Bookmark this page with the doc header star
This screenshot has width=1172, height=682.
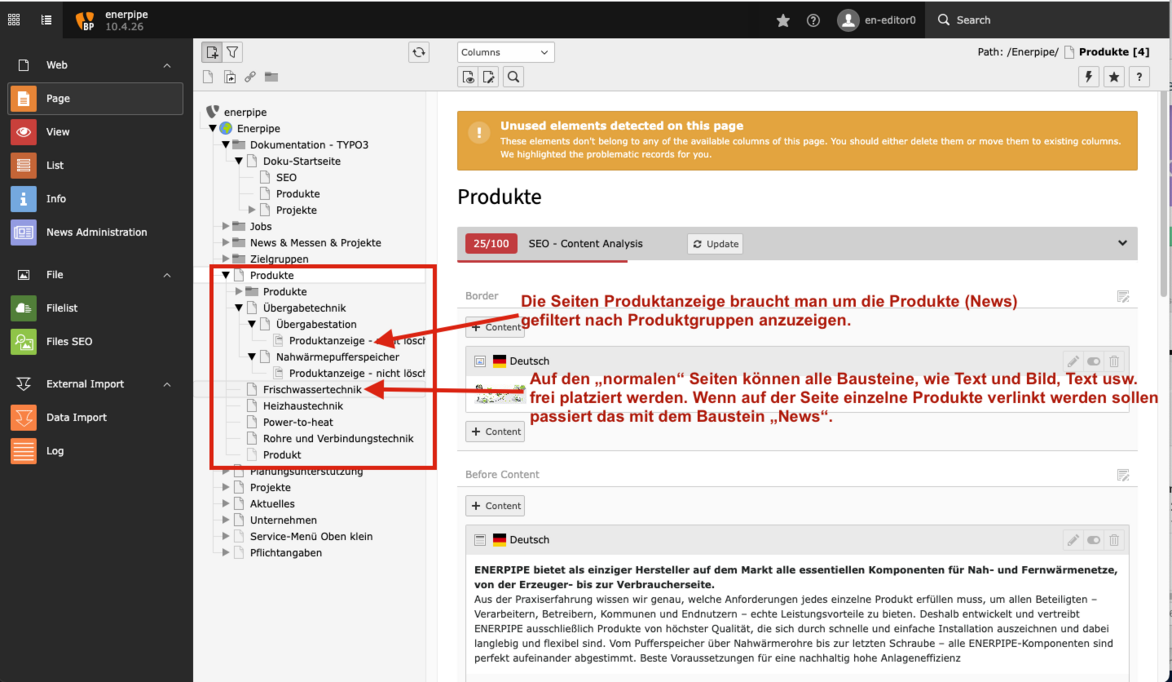click(x=1114, y=77)
